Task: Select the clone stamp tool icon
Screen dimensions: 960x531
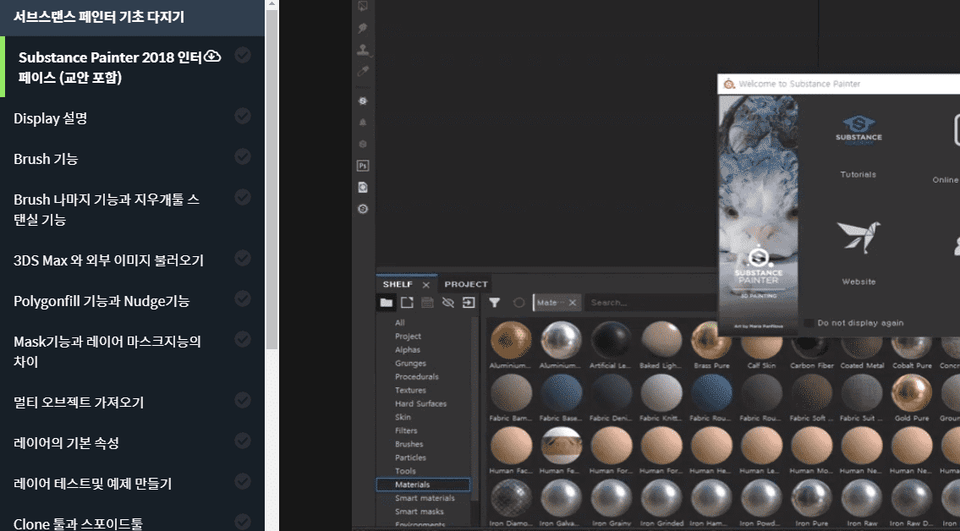Action: [x=363, y=50]
